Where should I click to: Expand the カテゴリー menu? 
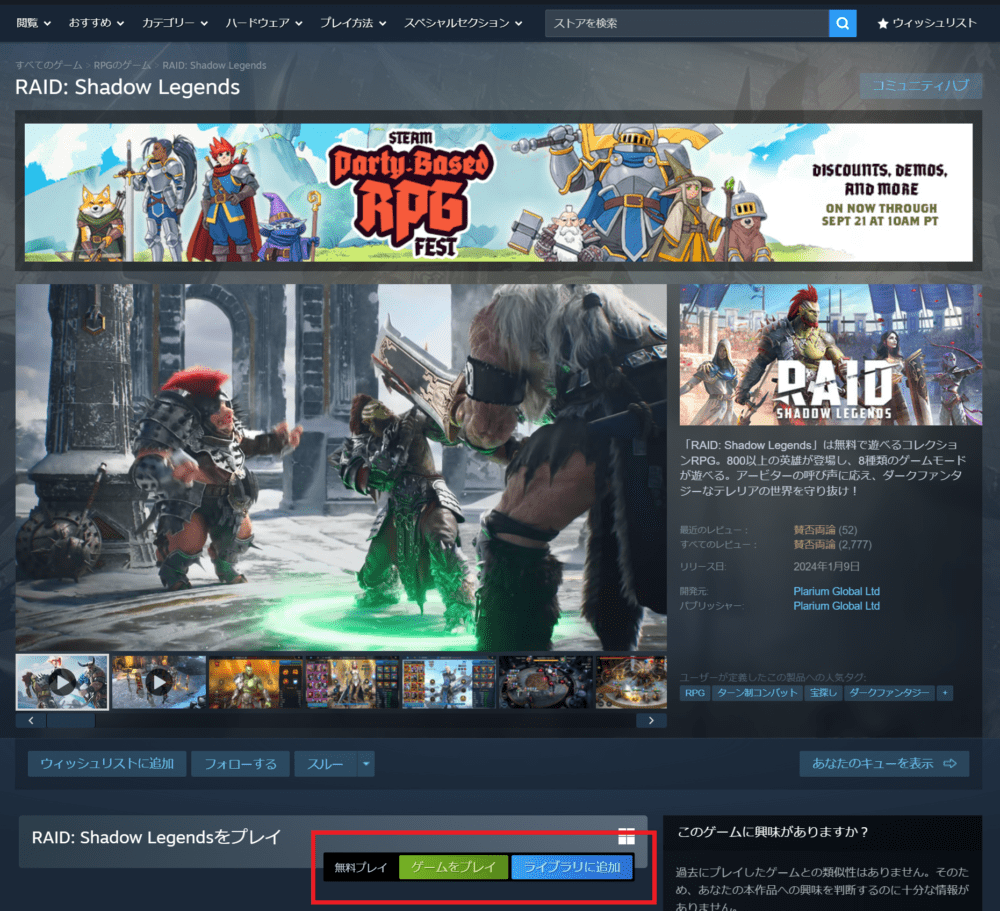tap(175, 23)
